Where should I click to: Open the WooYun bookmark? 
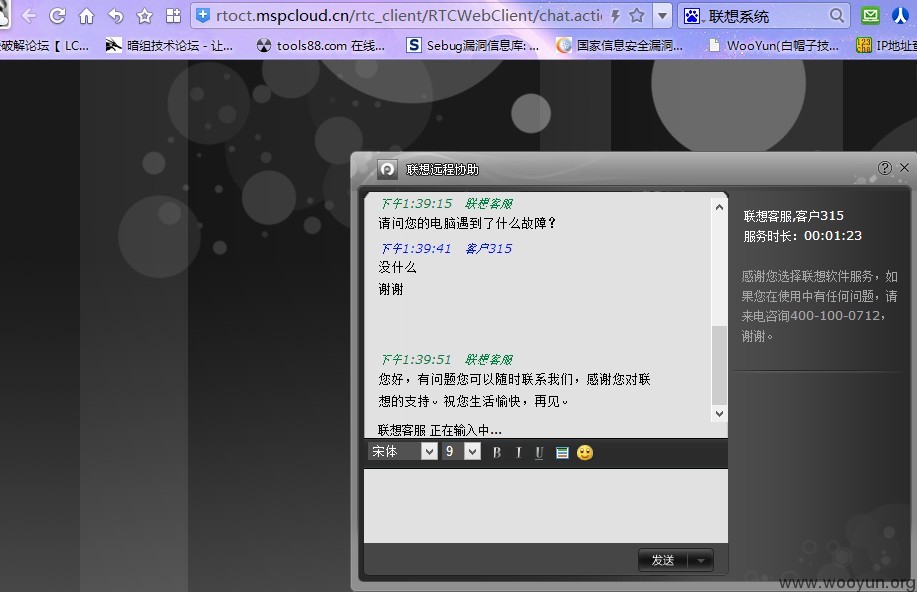click(x=773, y=45)
